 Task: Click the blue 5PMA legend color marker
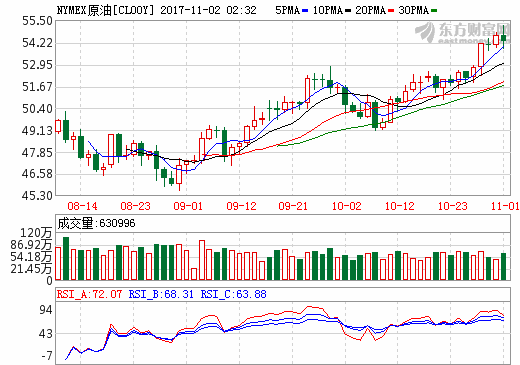[x=305, y=11]
